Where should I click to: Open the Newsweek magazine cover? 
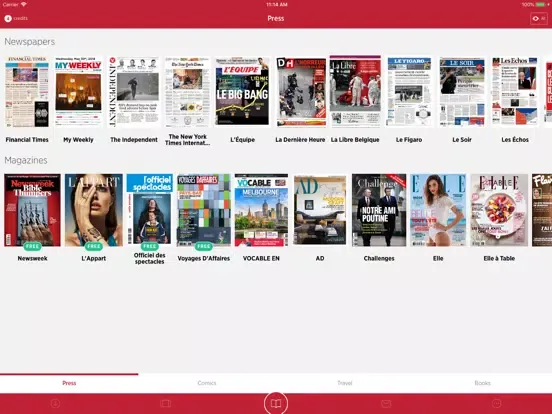tap(32, 210)
